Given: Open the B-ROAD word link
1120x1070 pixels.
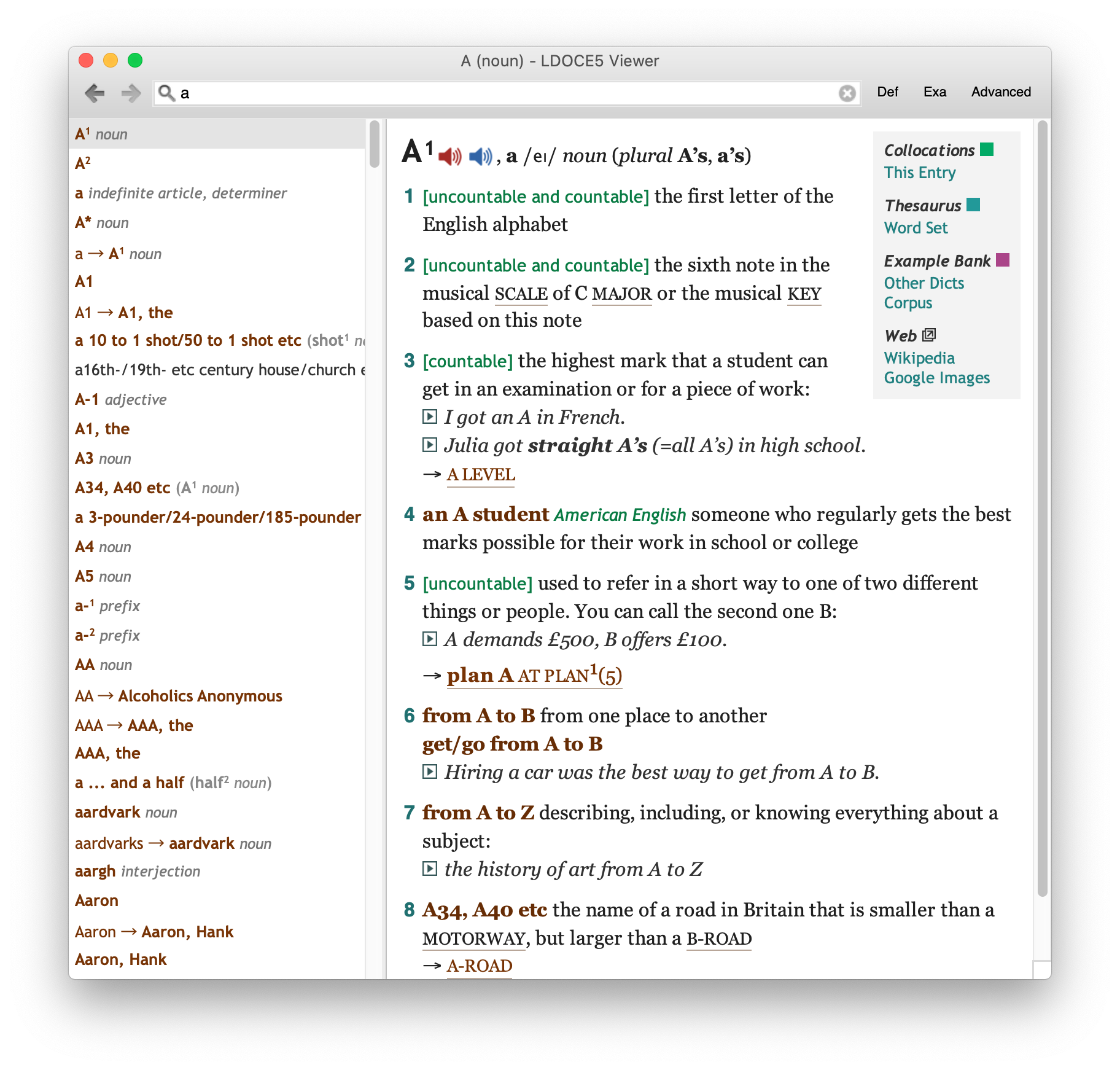Looking at the screenshot, I should (718, 939).
